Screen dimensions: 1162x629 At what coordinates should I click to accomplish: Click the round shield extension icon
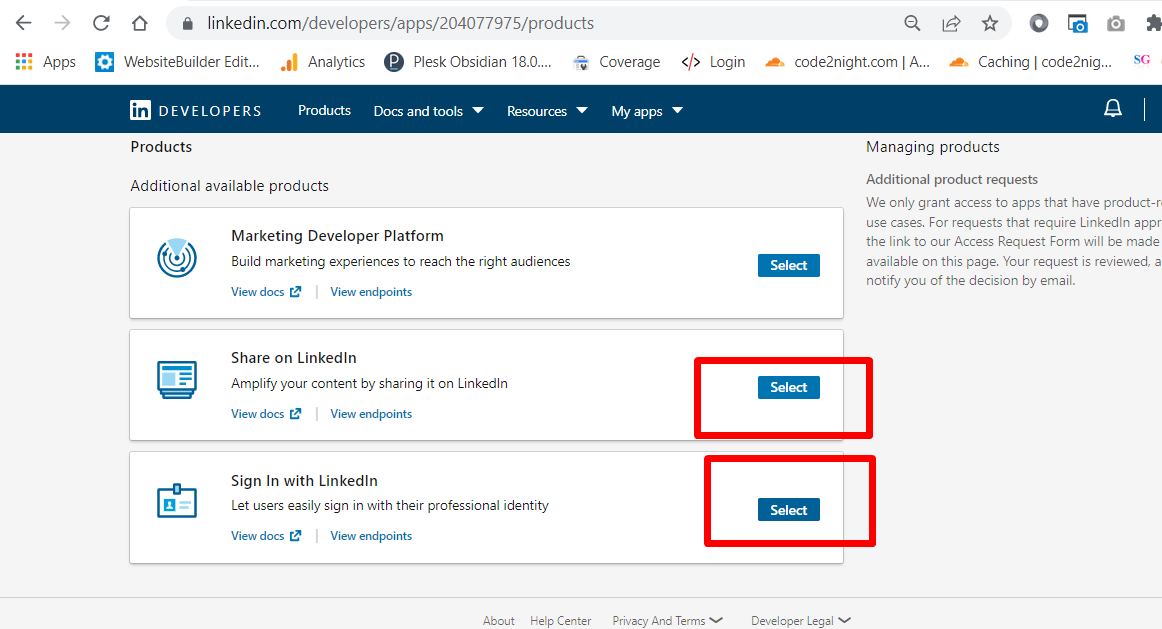pyautogui.click(x=1039, y=24)
